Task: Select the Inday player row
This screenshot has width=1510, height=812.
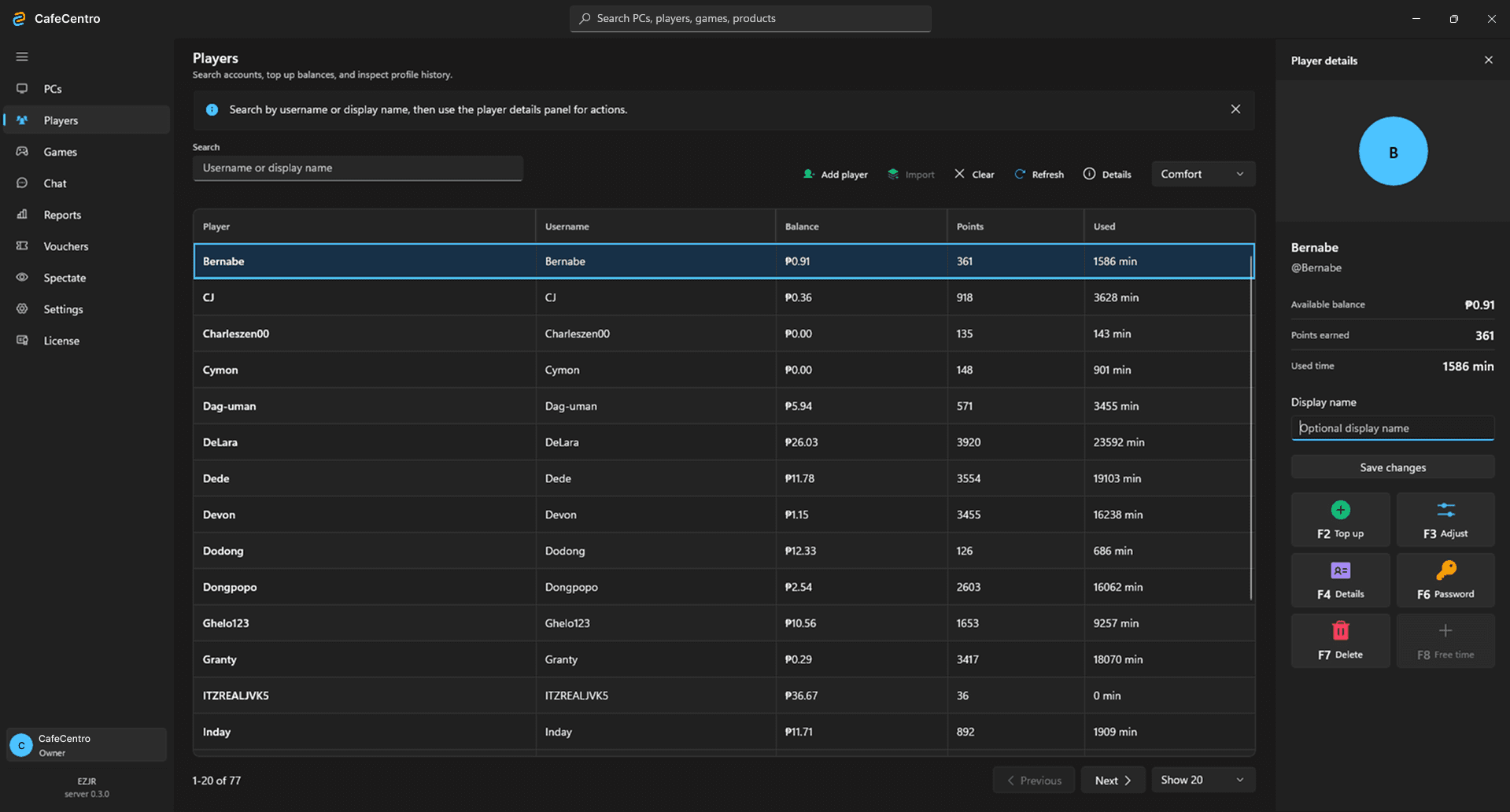Action: pyautogui.click(x=723, y=732)
